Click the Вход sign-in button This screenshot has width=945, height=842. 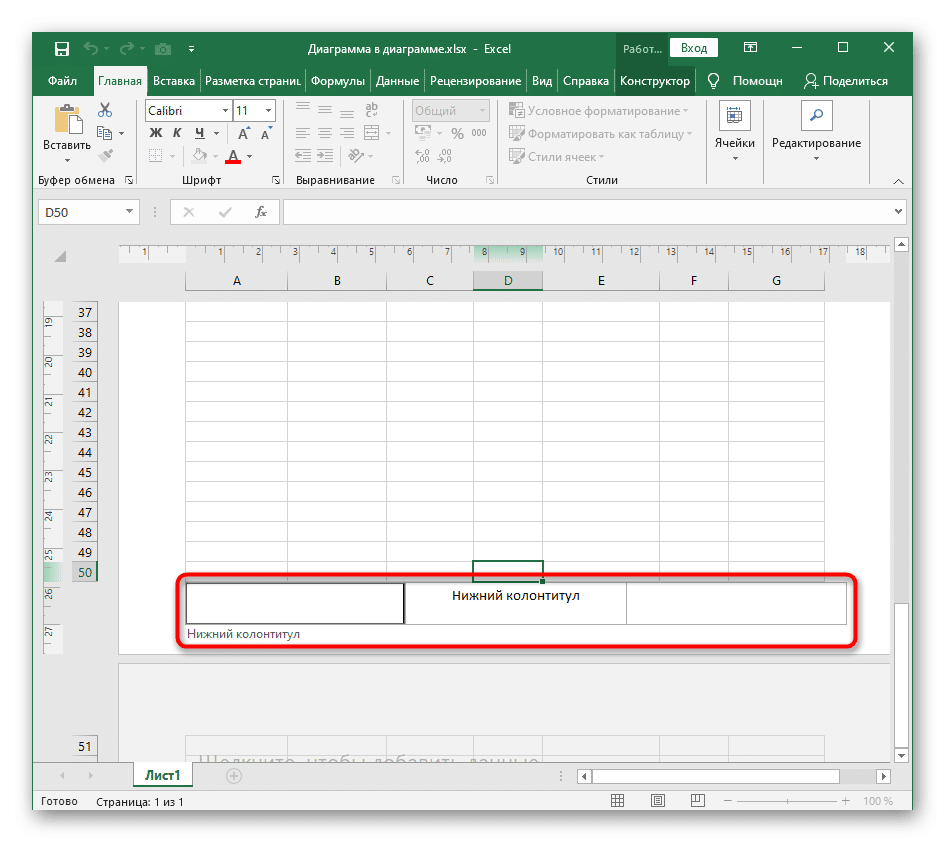(x=694, y=48)
